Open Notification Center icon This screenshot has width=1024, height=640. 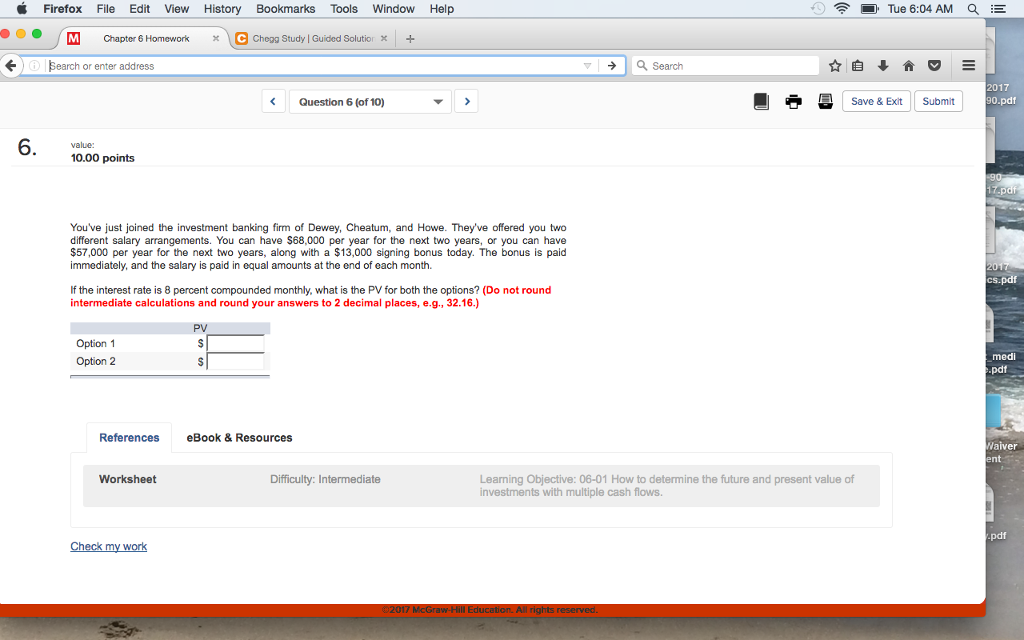[998, 8]
